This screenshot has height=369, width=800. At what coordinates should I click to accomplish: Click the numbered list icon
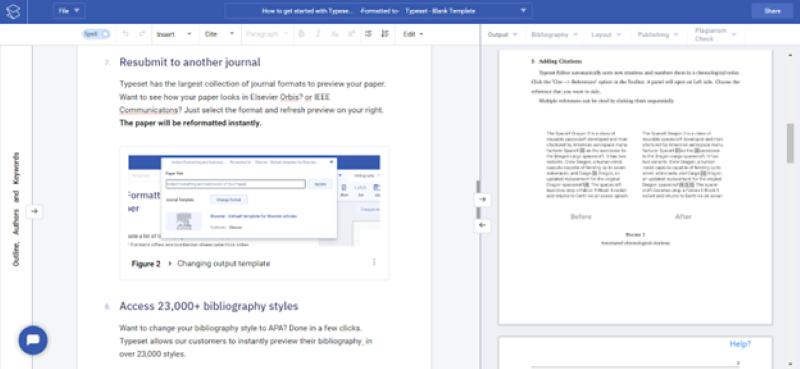click(385, 34)
